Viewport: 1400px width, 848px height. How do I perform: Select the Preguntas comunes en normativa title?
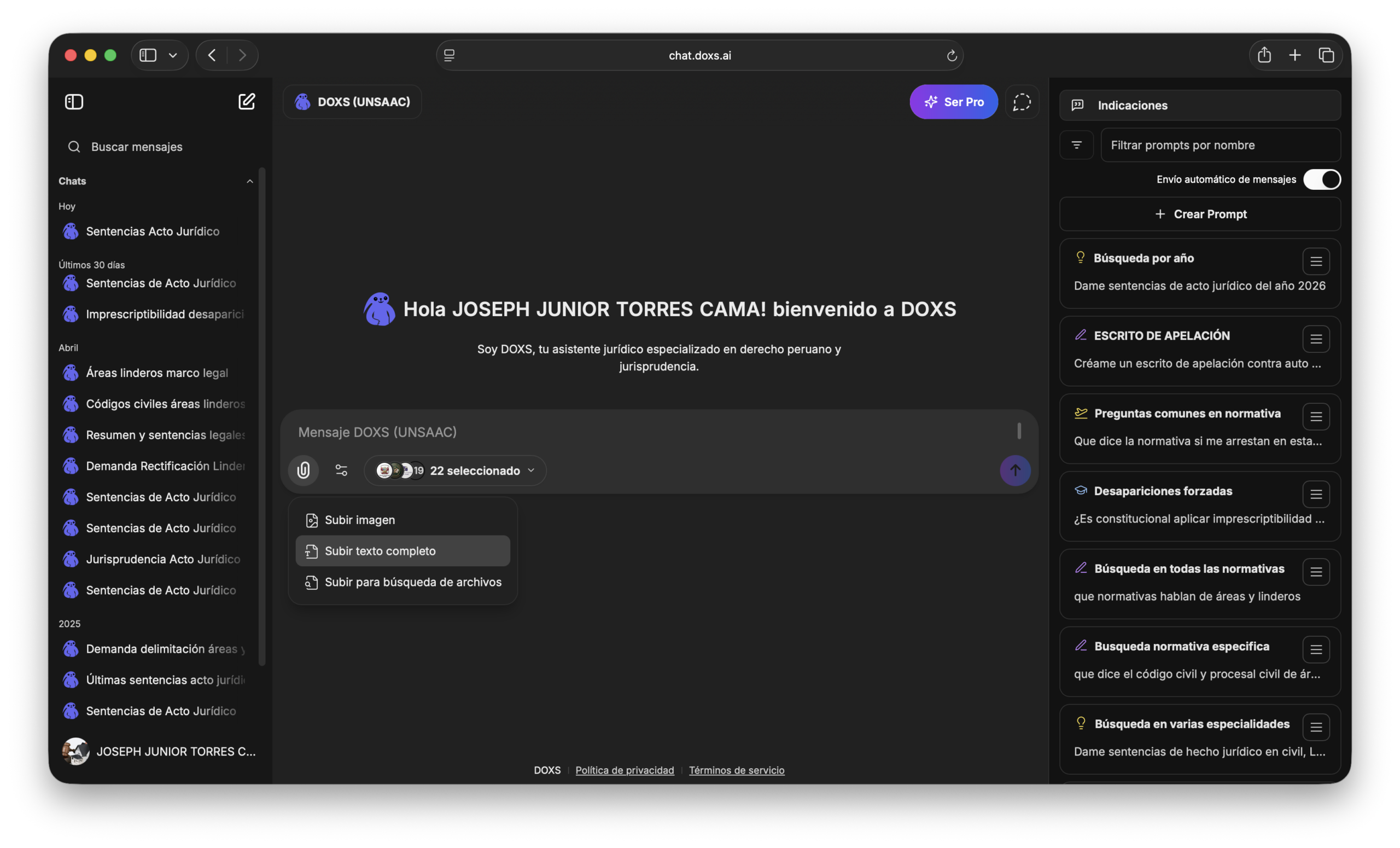(1187, 413)
